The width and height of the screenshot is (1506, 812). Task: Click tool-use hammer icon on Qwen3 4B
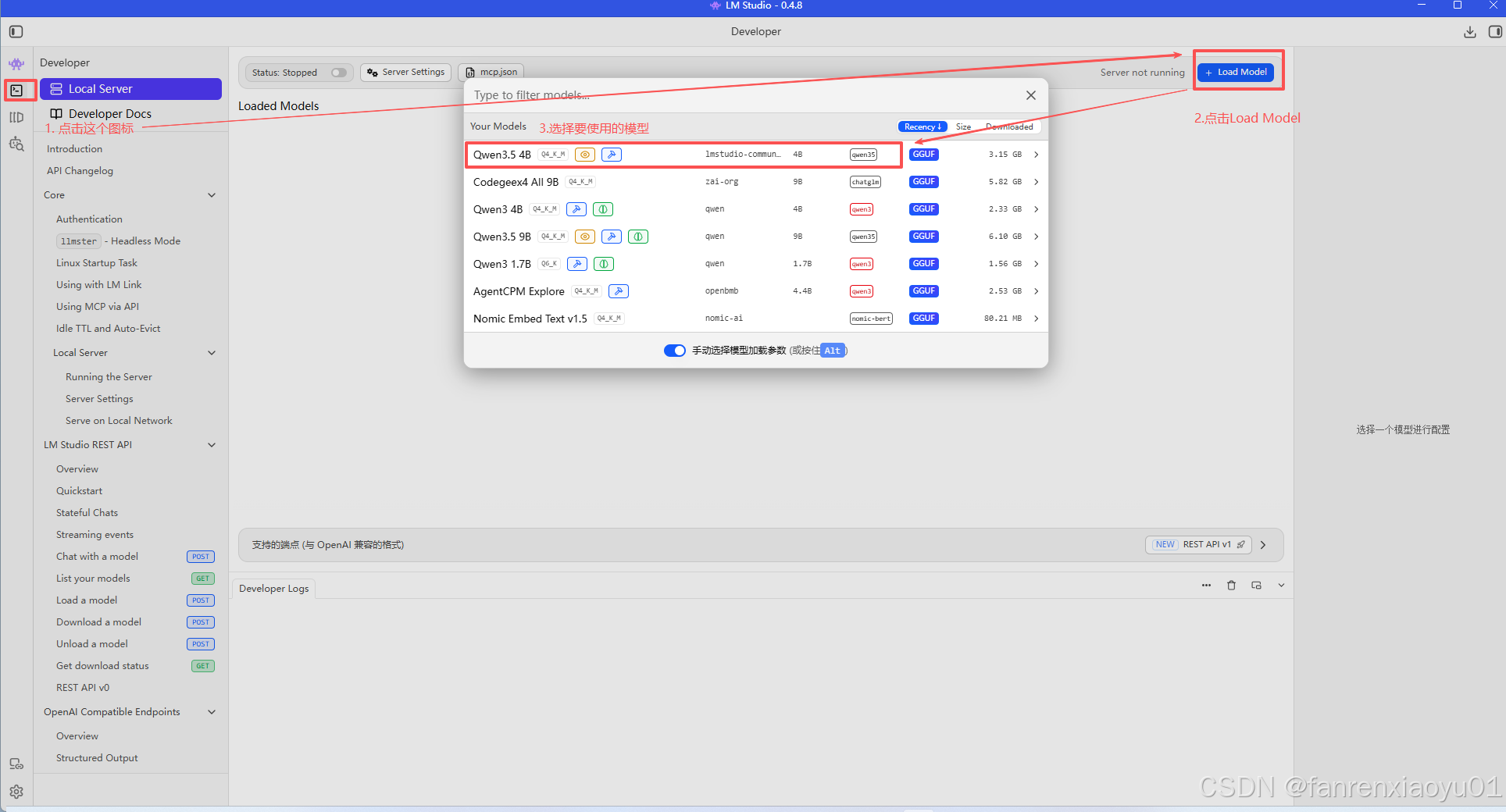click(x=576, y=209)
